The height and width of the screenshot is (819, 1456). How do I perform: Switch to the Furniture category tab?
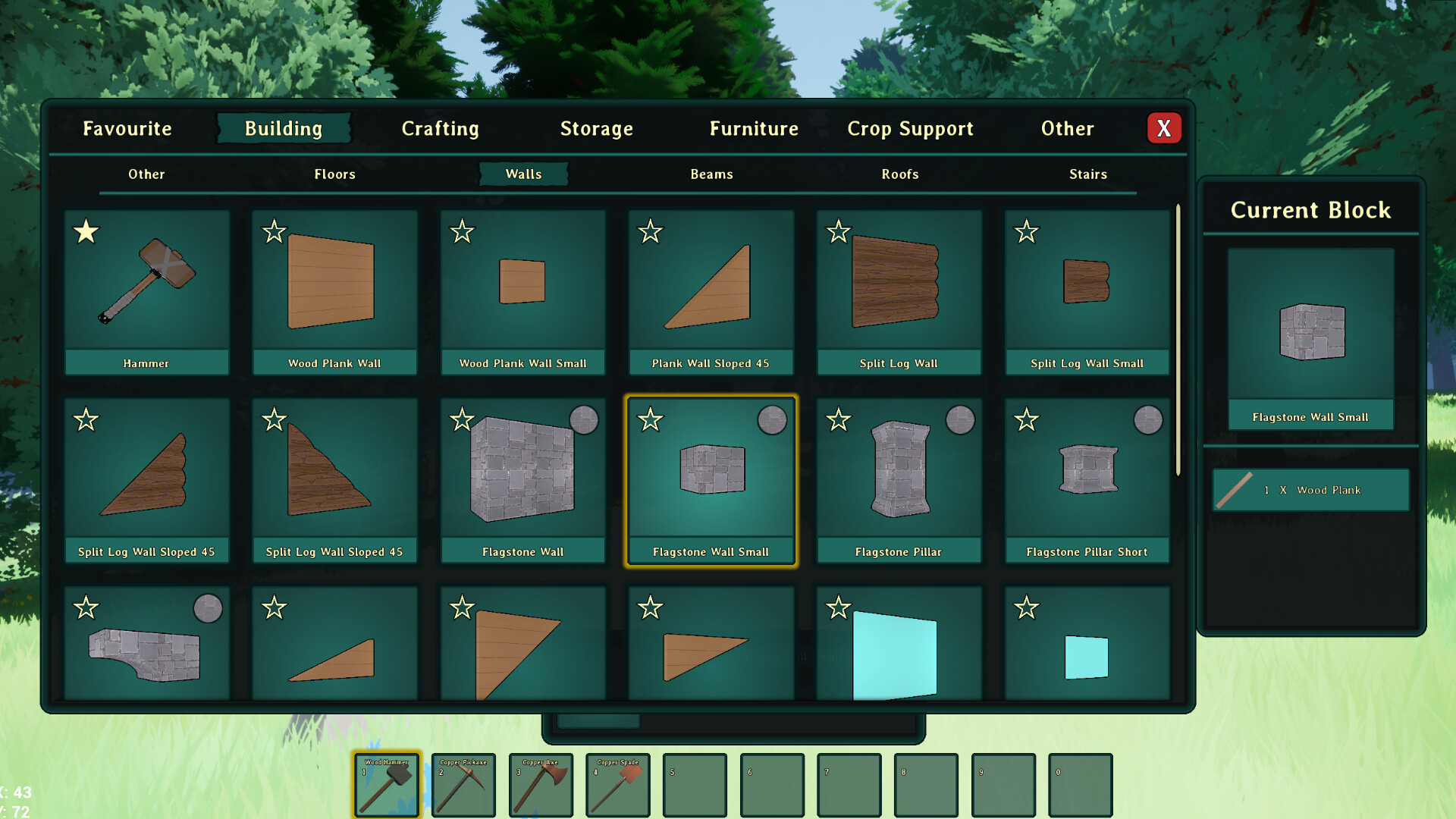[754, 129]
